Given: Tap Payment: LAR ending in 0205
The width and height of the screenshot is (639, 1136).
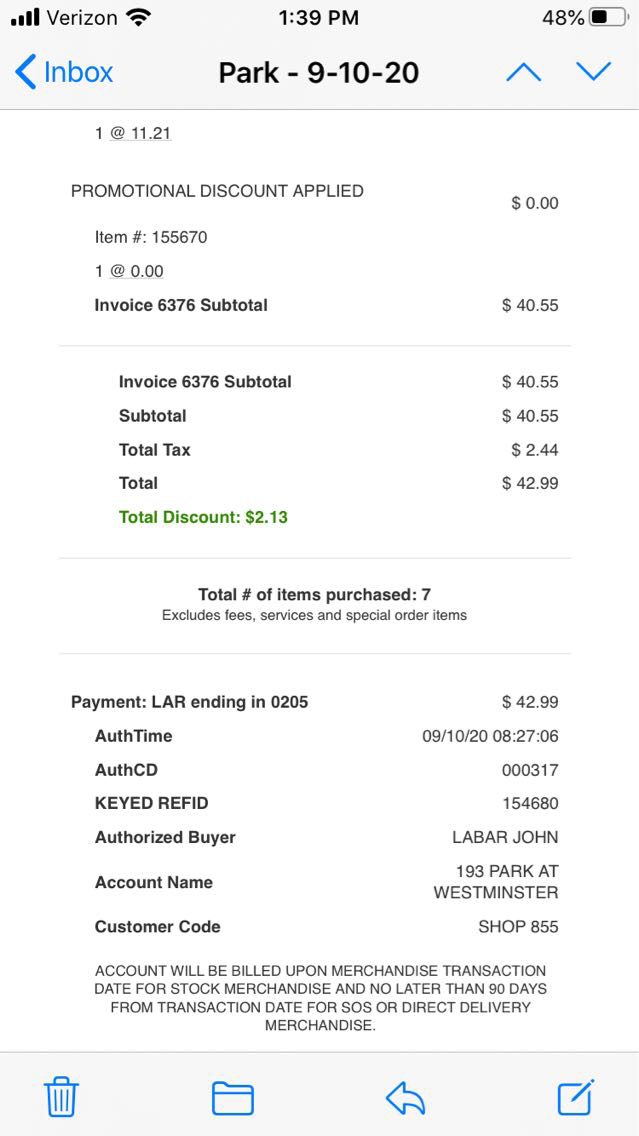Looking at the screenshot, I should pos(189,702).
